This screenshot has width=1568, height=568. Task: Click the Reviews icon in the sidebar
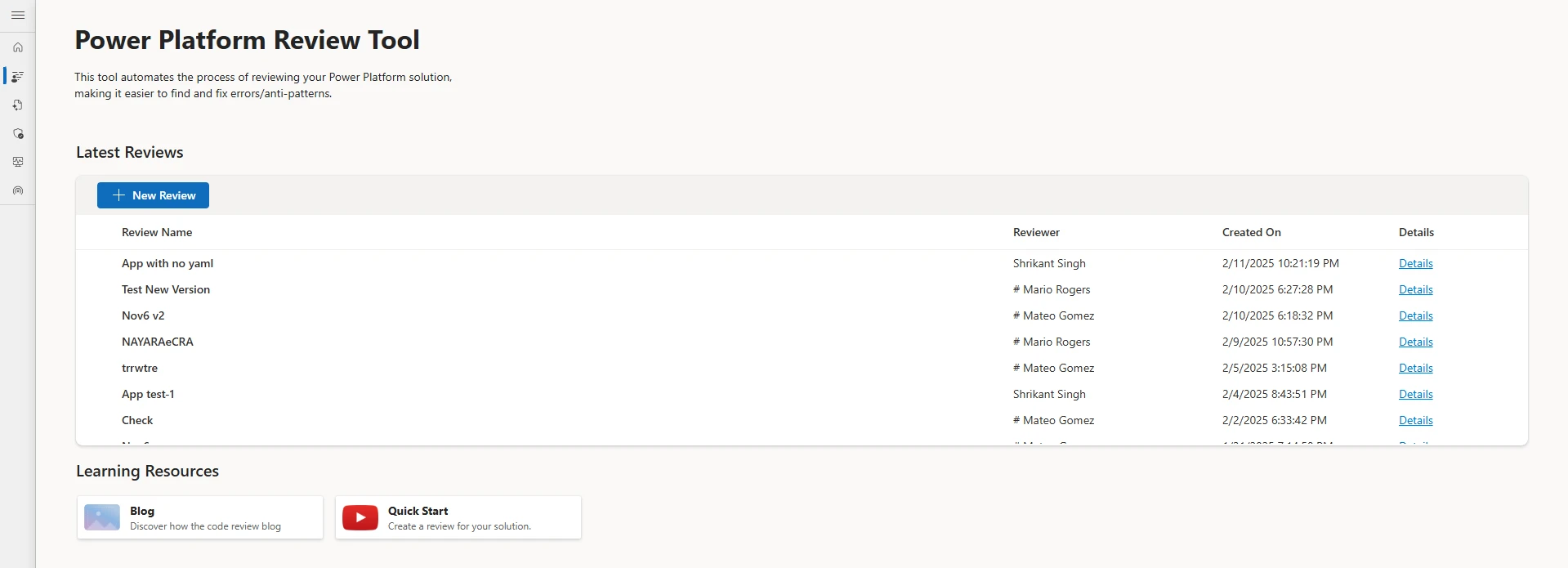18,76
